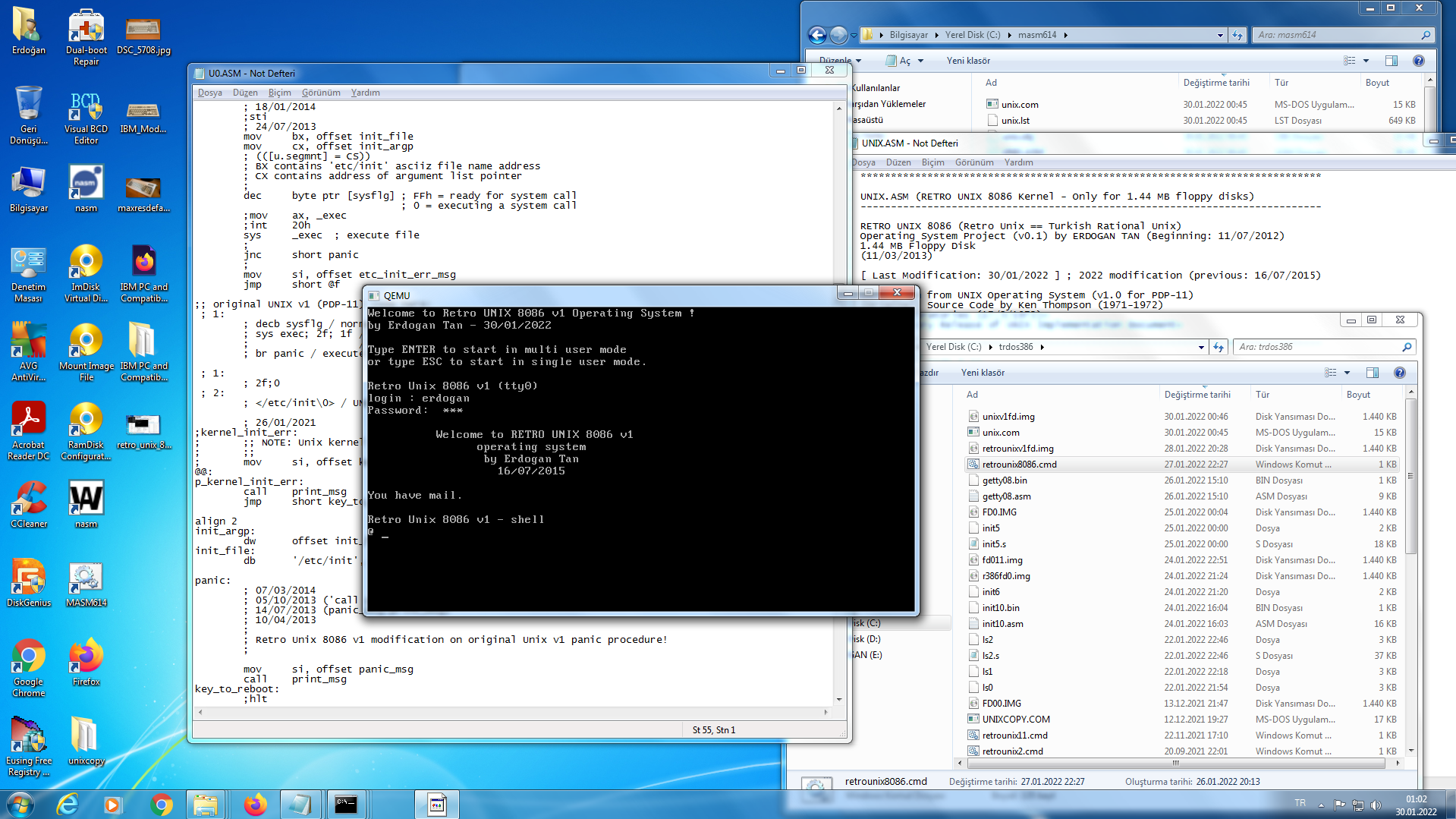Select the Denetim Masası control panel icon
The height and width of the screenshot is (819, 1456).
point(29,273)
